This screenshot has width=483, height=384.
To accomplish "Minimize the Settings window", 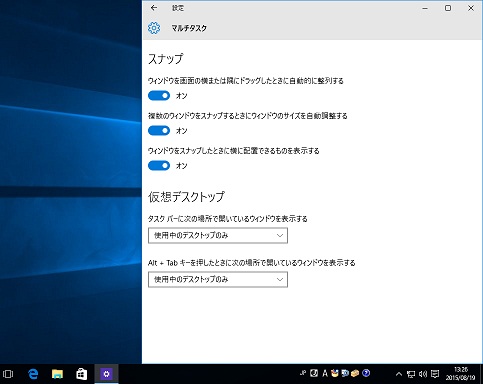I will click(425, 8).
